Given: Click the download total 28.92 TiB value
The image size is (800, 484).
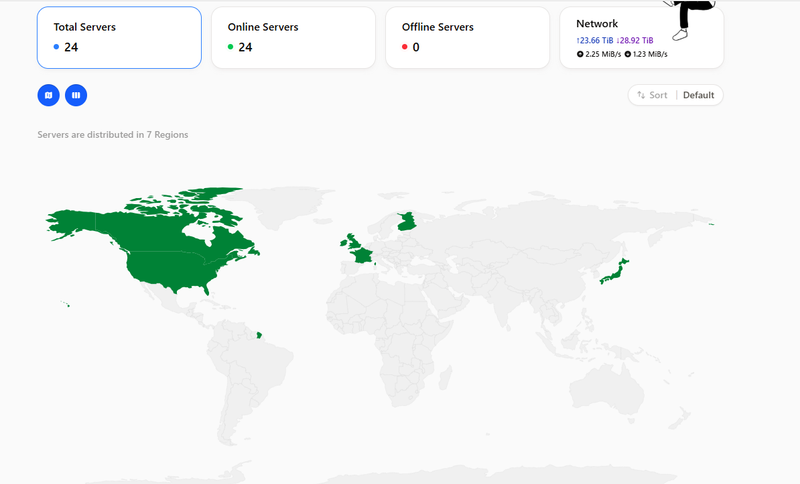Looking at the screenshot, I should click(x=635, y=40).
